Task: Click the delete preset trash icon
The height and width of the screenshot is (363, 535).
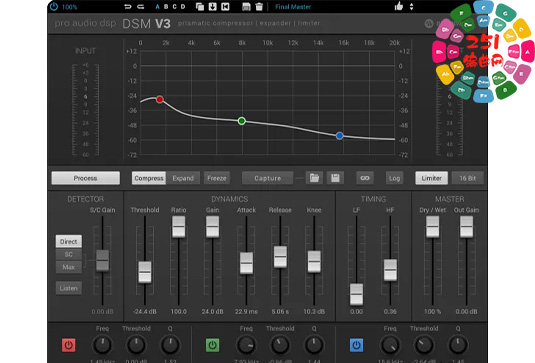Action: click(x=259, y=6)
